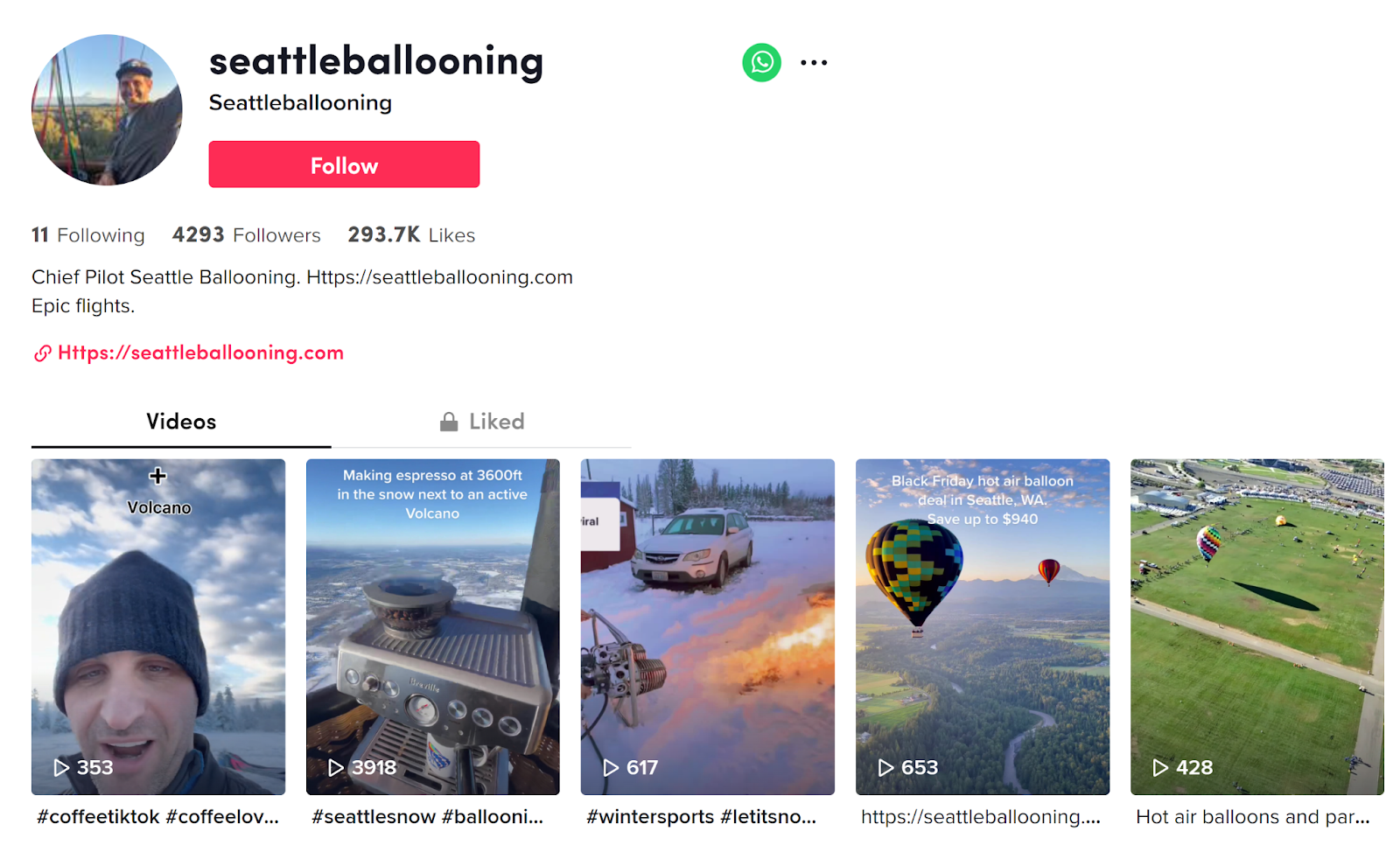Click the link icon beside the website URL
1400x845 pixels.
[42, 353]
